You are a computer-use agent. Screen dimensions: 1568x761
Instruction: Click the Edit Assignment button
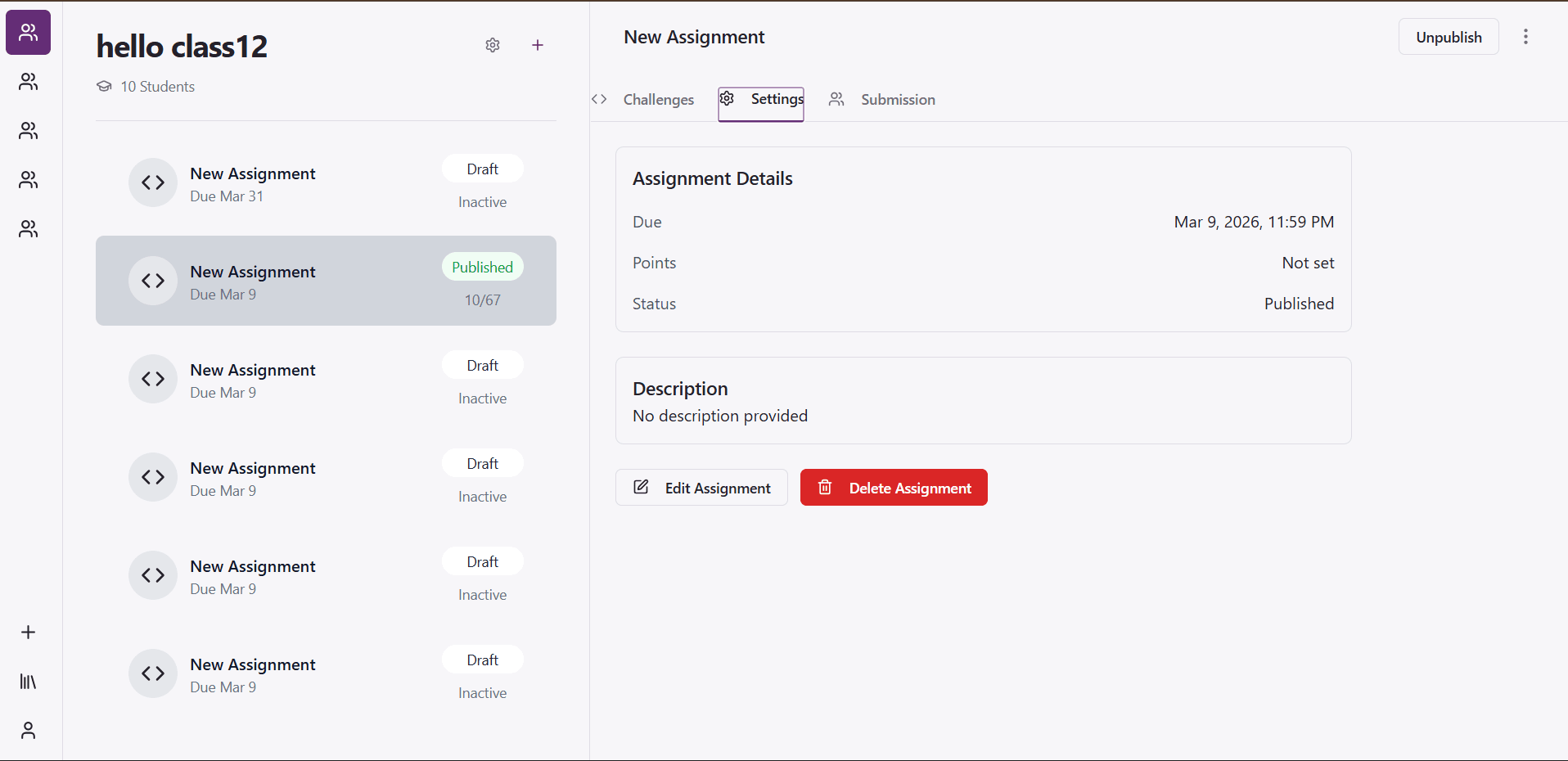[x=701, y=488]
